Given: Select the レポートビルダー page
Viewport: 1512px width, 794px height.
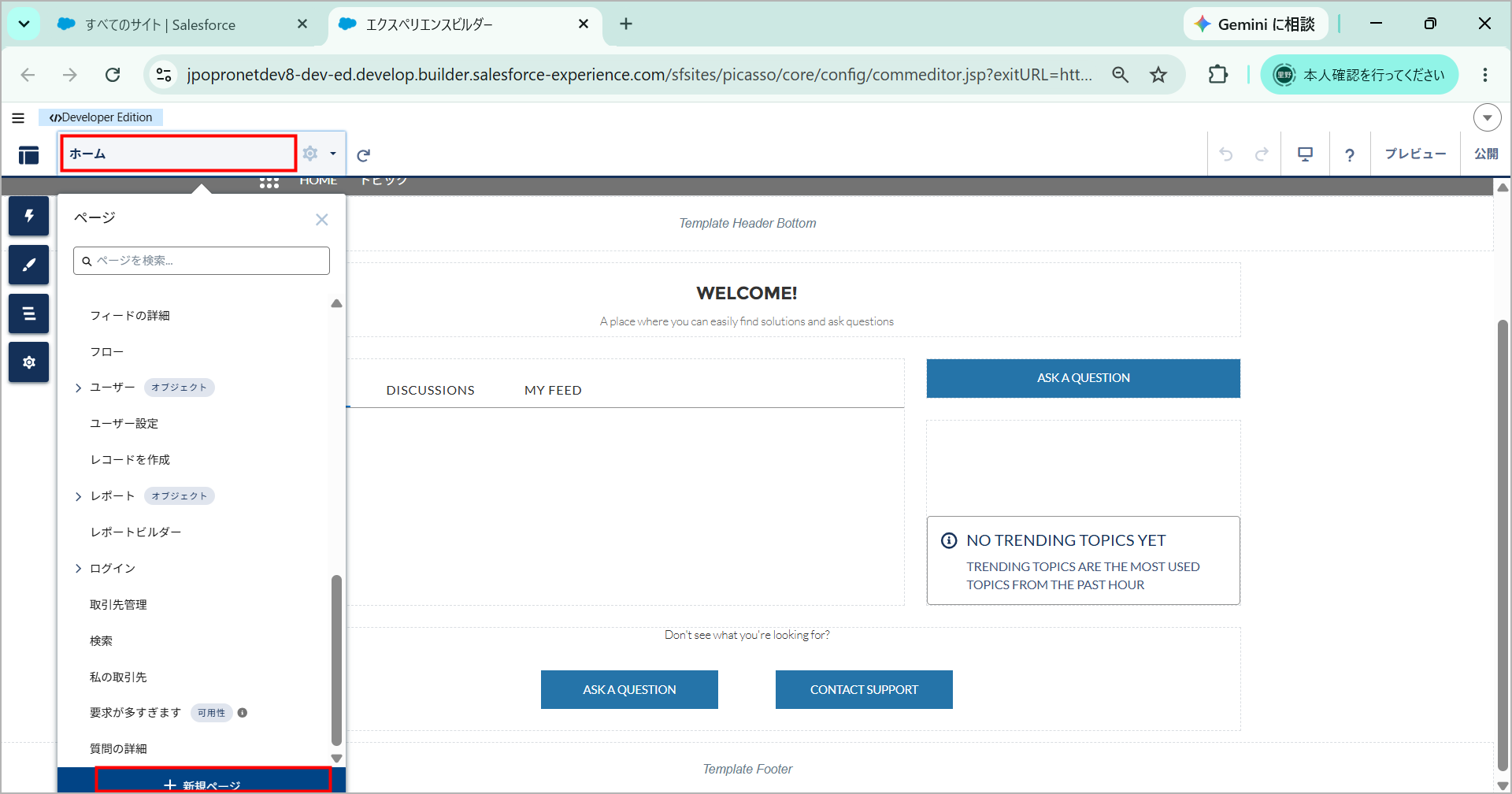Looking at the screenshot, I should [135, 532].
